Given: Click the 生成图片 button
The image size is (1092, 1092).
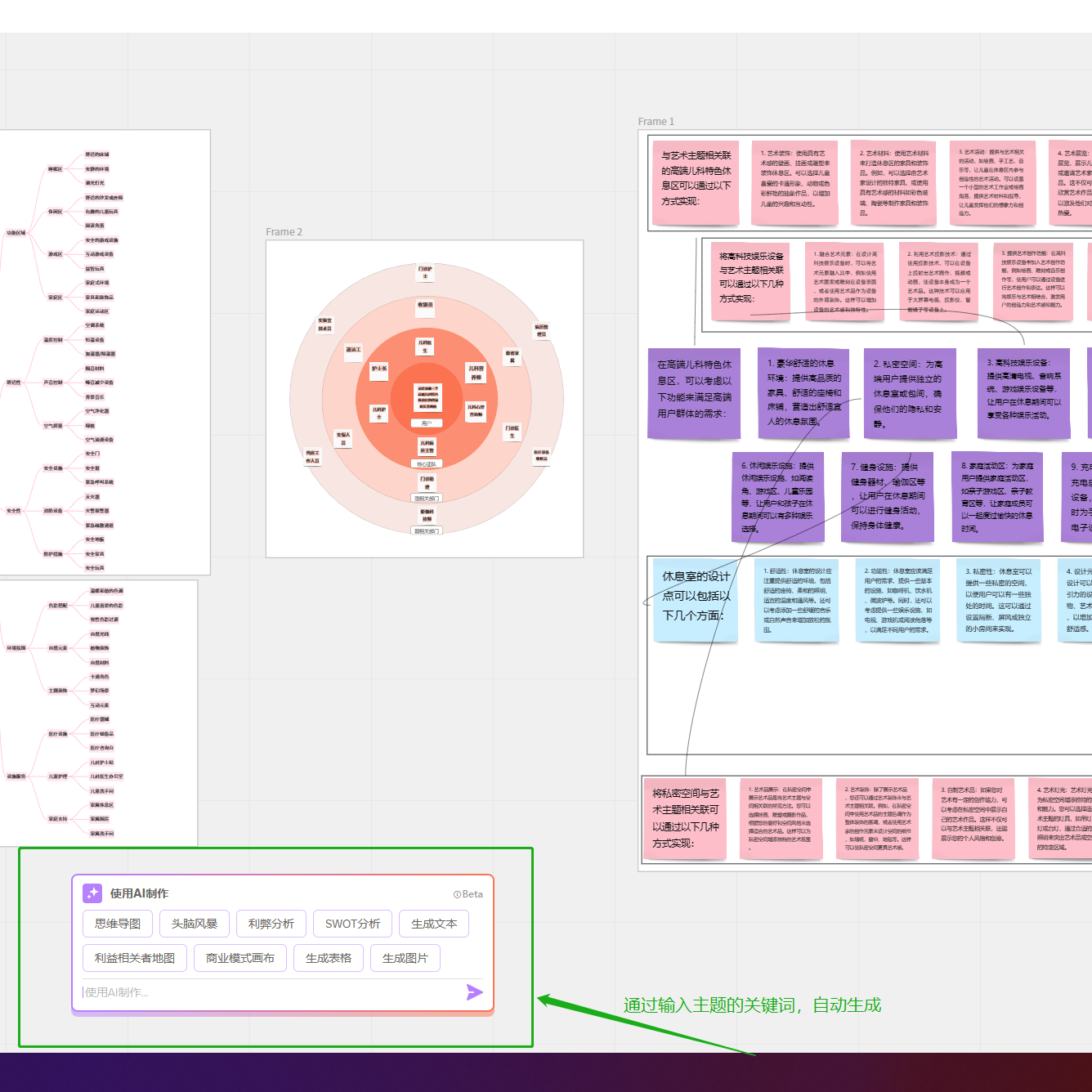Looking at the screenshot, I should (405, 958).
